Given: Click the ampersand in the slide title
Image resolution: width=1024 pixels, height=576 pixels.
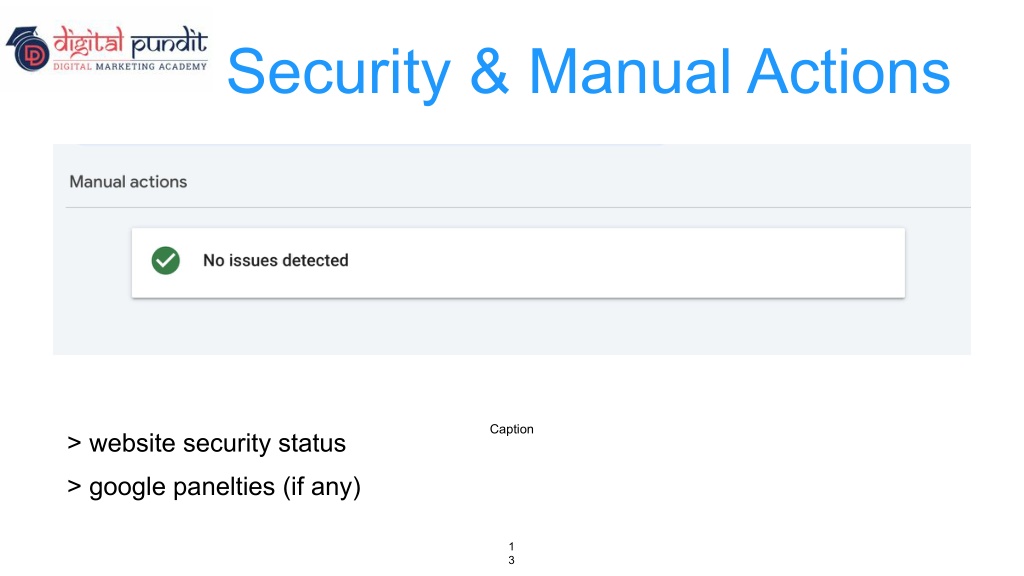Looking at the screenshot, I should click(489, 72).
